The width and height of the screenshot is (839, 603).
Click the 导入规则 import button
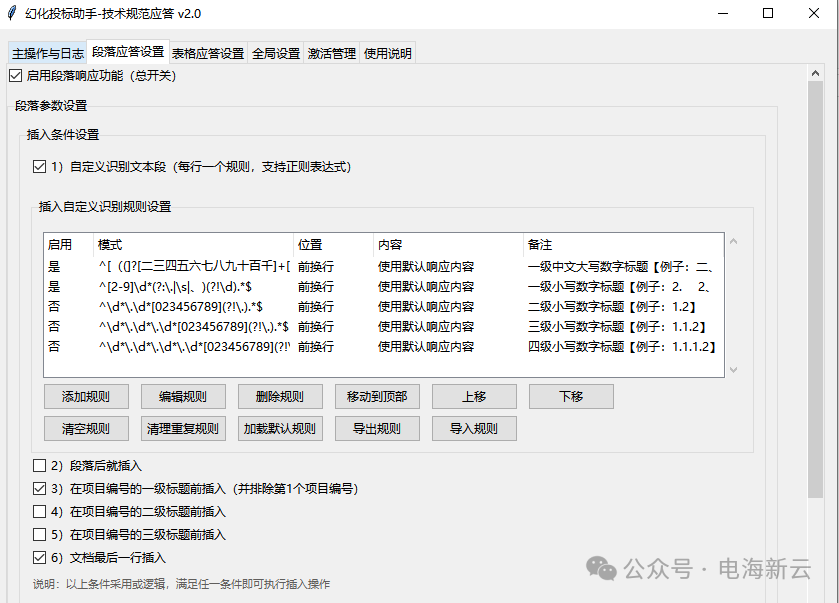click(x=474, y=428)
